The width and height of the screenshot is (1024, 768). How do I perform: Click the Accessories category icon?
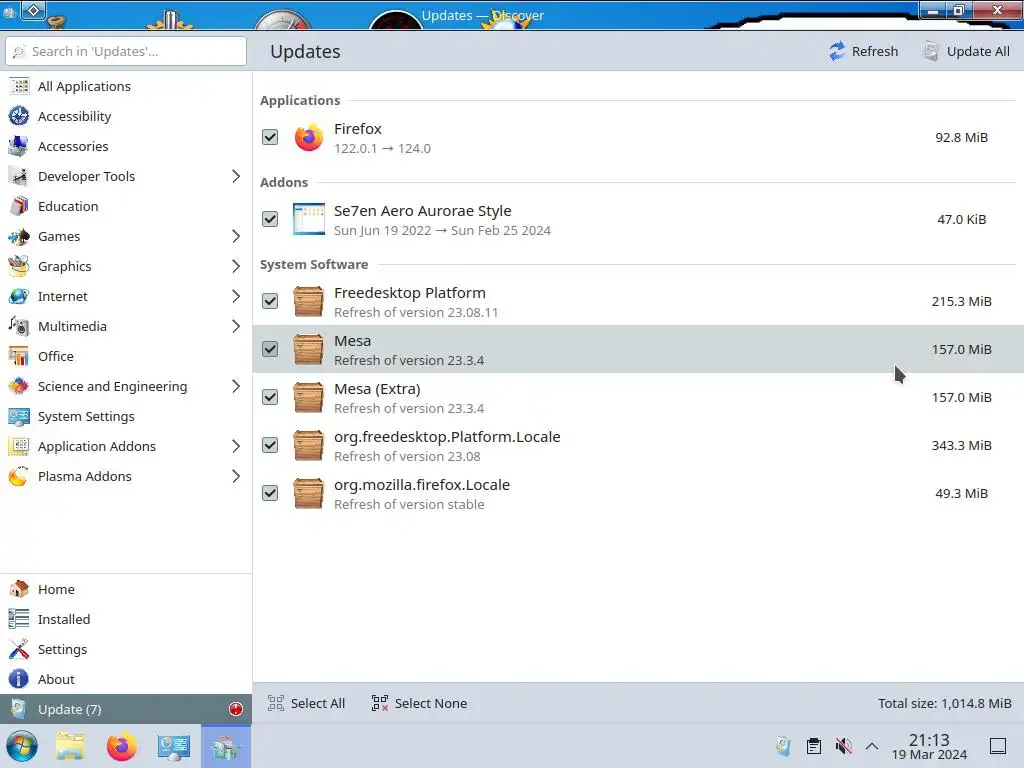(19, 146)
